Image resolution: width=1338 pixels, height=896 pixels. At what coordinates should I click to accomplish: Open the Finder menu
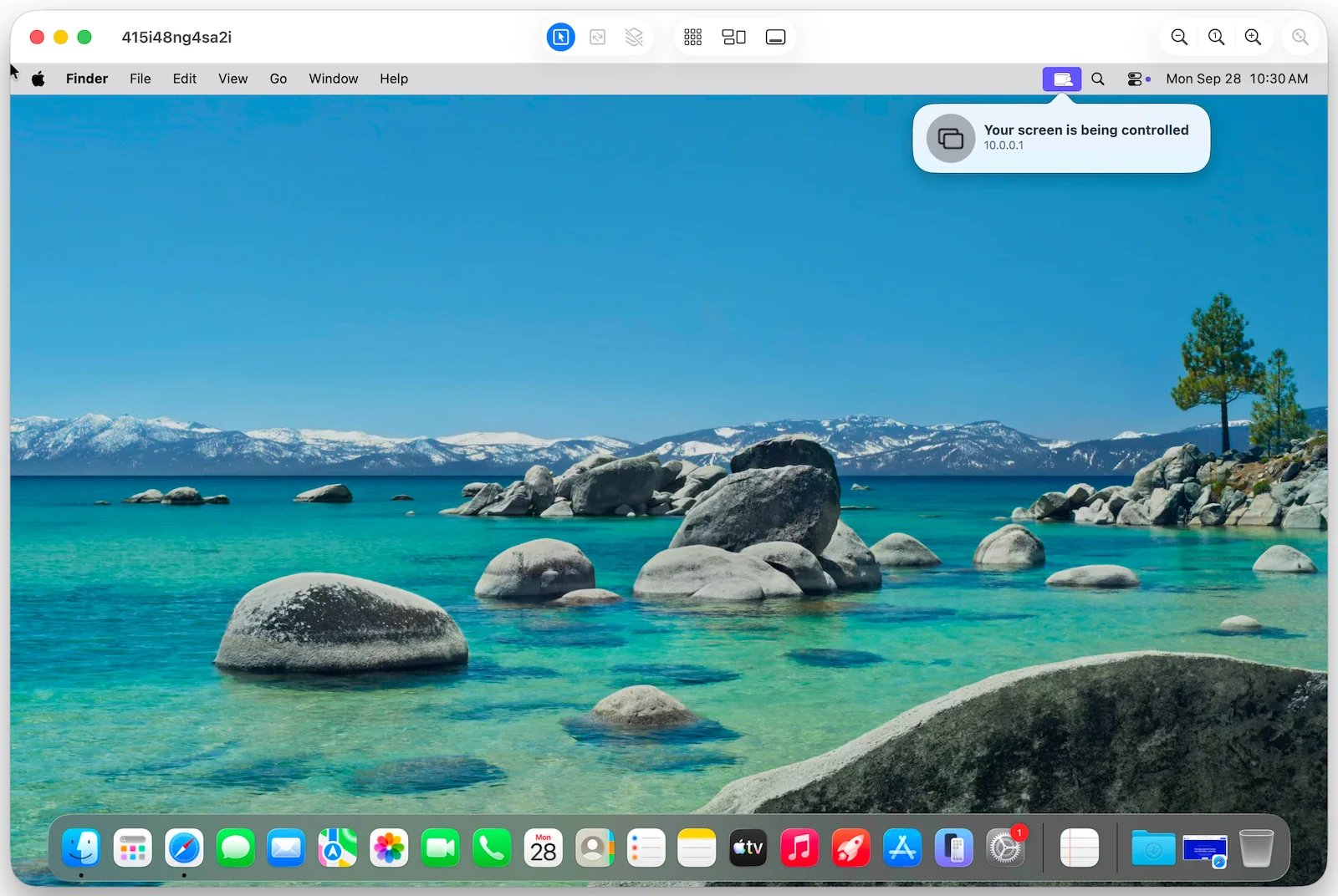[87, 79]
